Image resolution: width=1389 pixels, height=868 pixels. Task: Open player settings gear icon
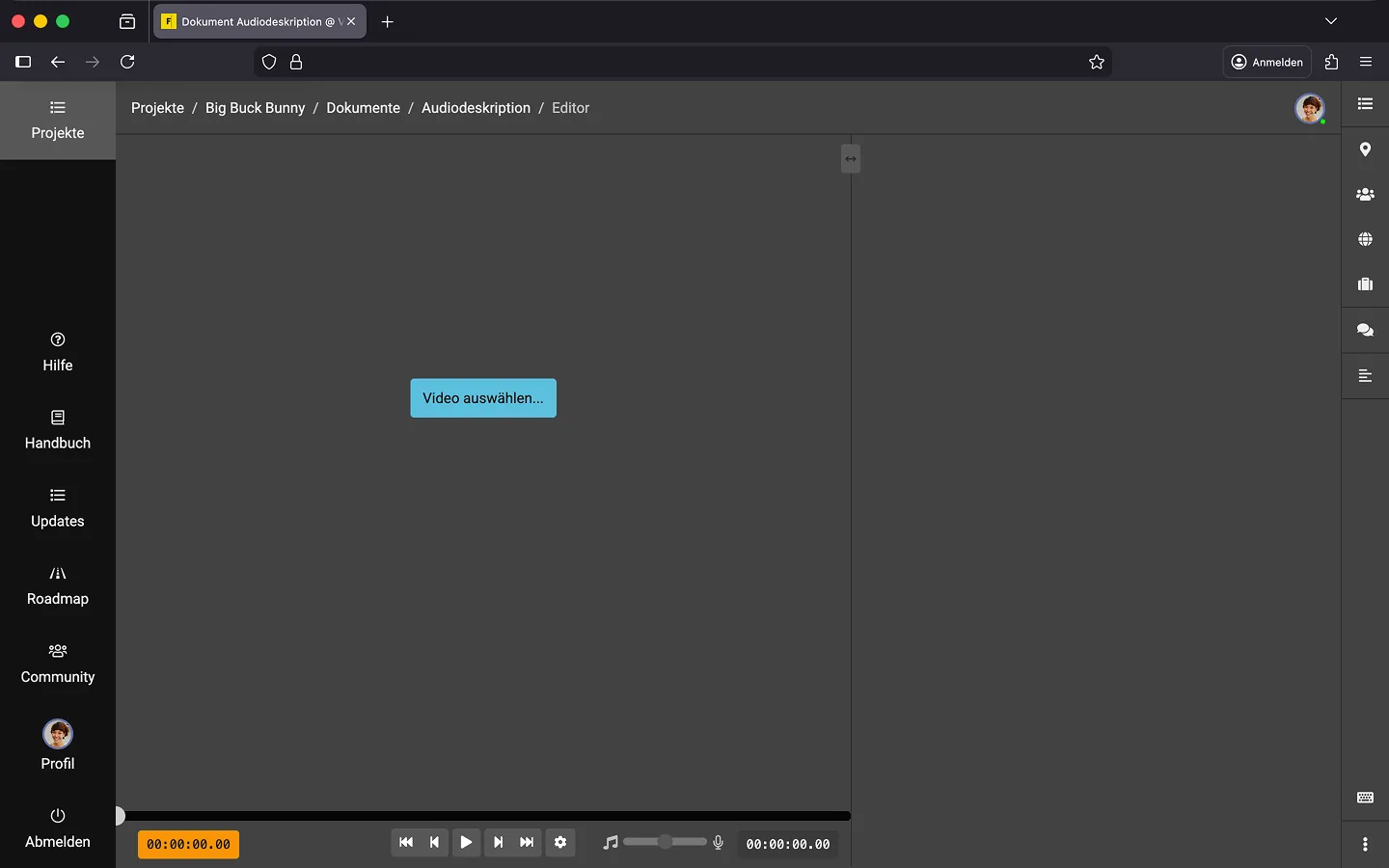click(x=560, y=842)
